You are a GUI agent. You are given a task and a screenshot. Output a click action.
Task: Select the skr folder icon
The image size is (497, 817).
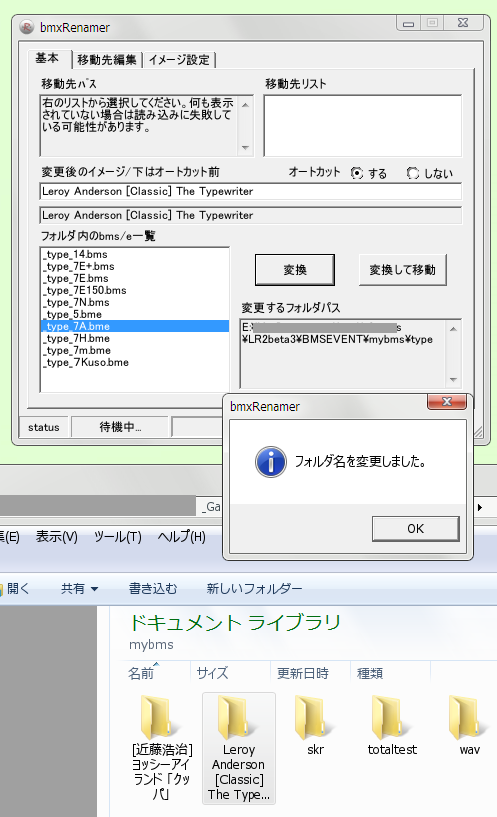pos(314,718)
